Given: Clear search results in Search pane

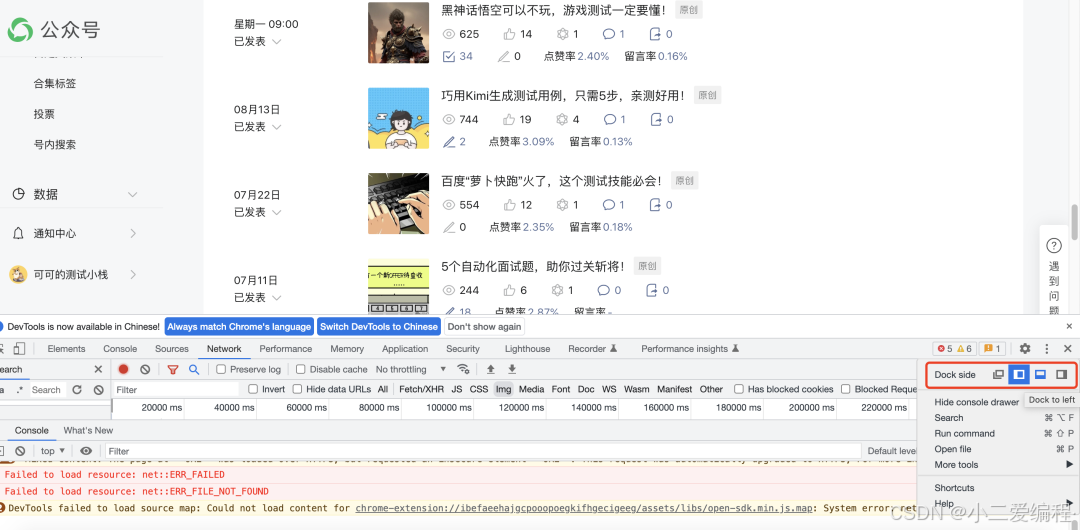Looking at the screenshot, I should [x=98, y=389].
